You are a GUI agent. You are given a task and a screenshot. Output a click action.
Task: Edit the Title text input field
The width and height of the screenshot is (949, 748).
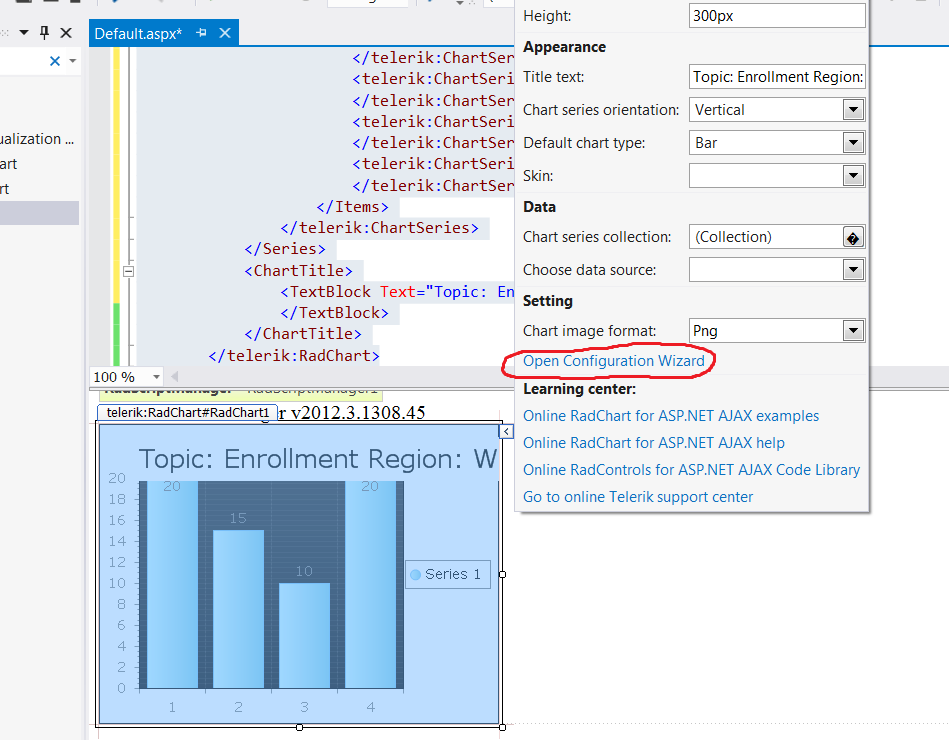pos(777,77)
